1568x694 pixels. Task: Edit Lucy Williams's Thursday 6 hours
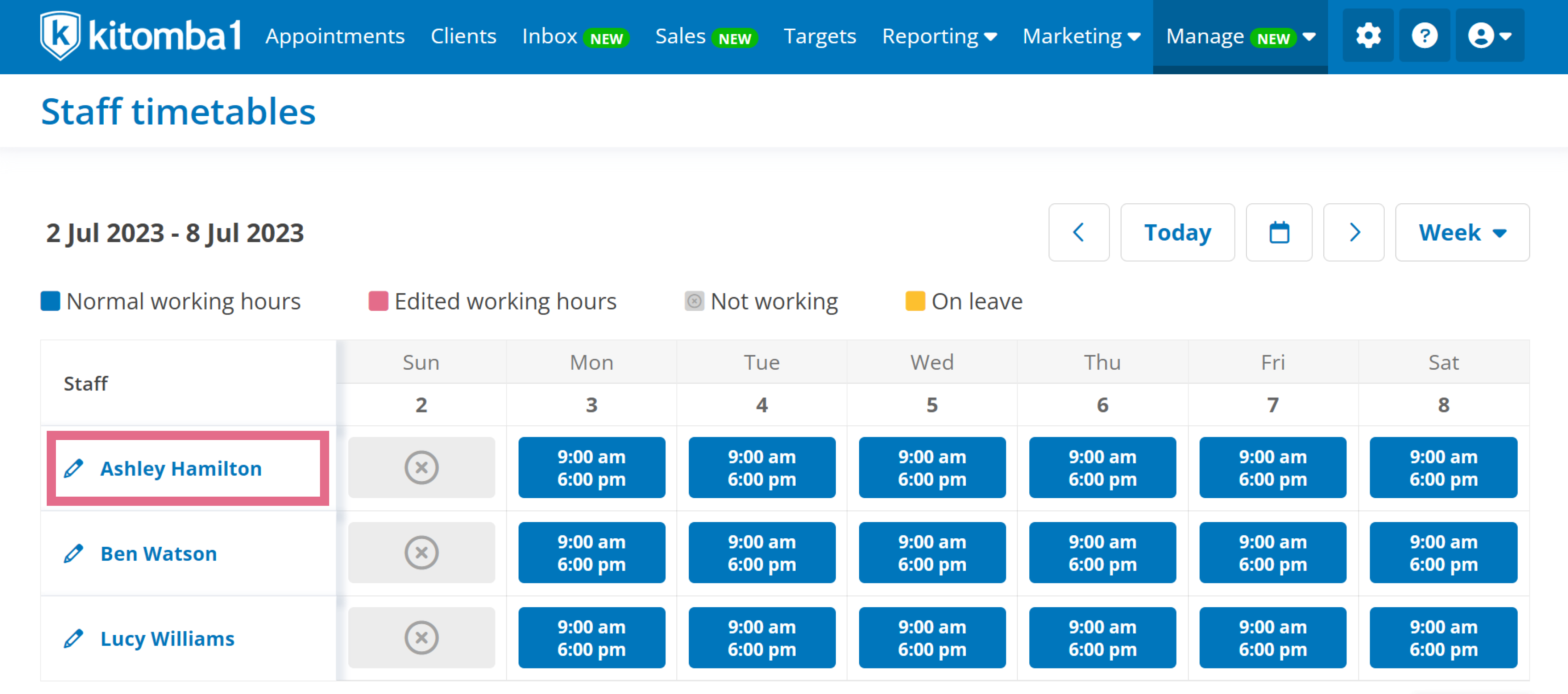(x=1102, y=638)
